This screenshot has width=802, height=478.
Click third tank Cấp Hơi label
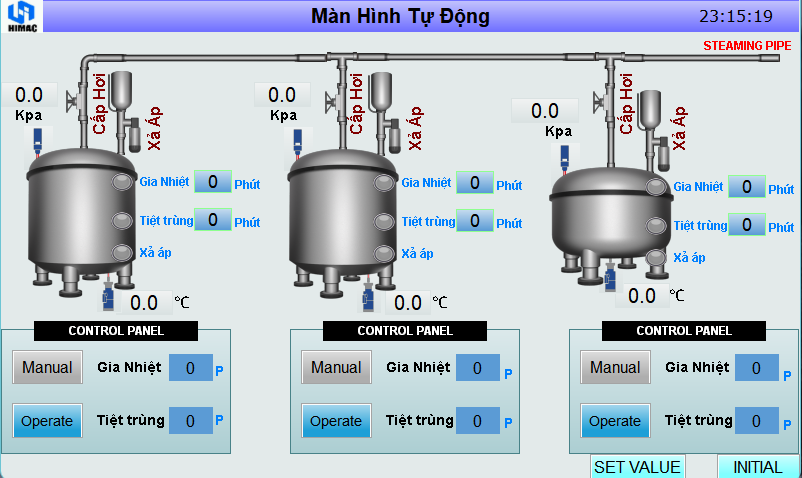(626, 104)
